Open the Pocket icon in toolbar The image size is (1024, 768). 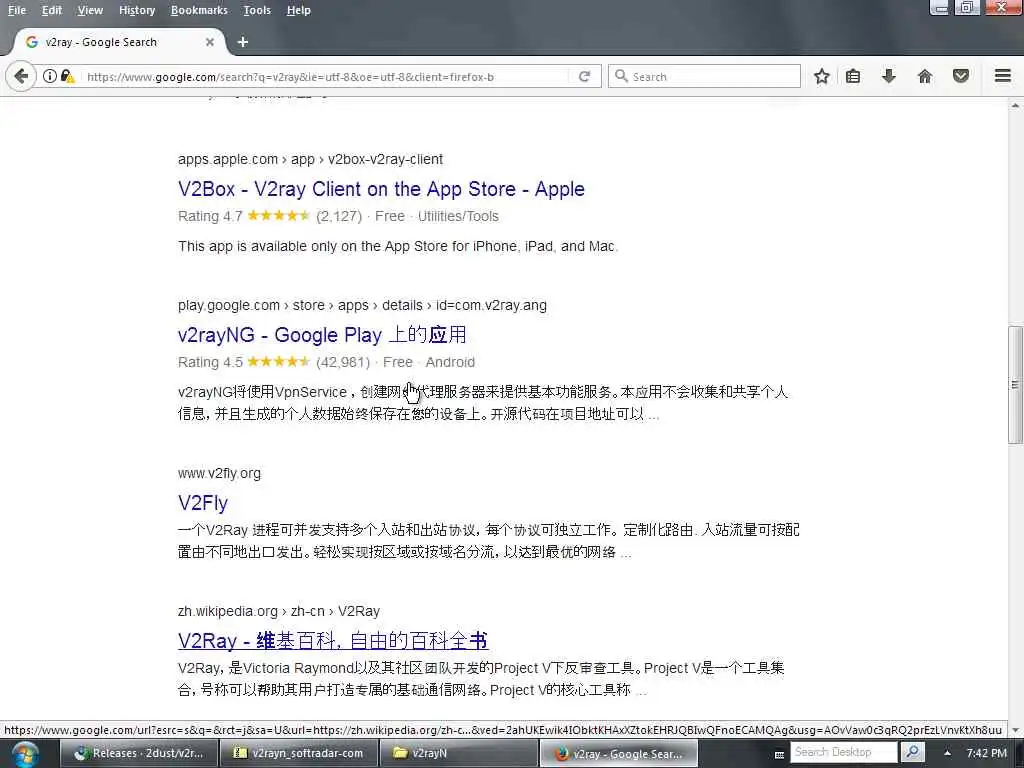(961, 76)
